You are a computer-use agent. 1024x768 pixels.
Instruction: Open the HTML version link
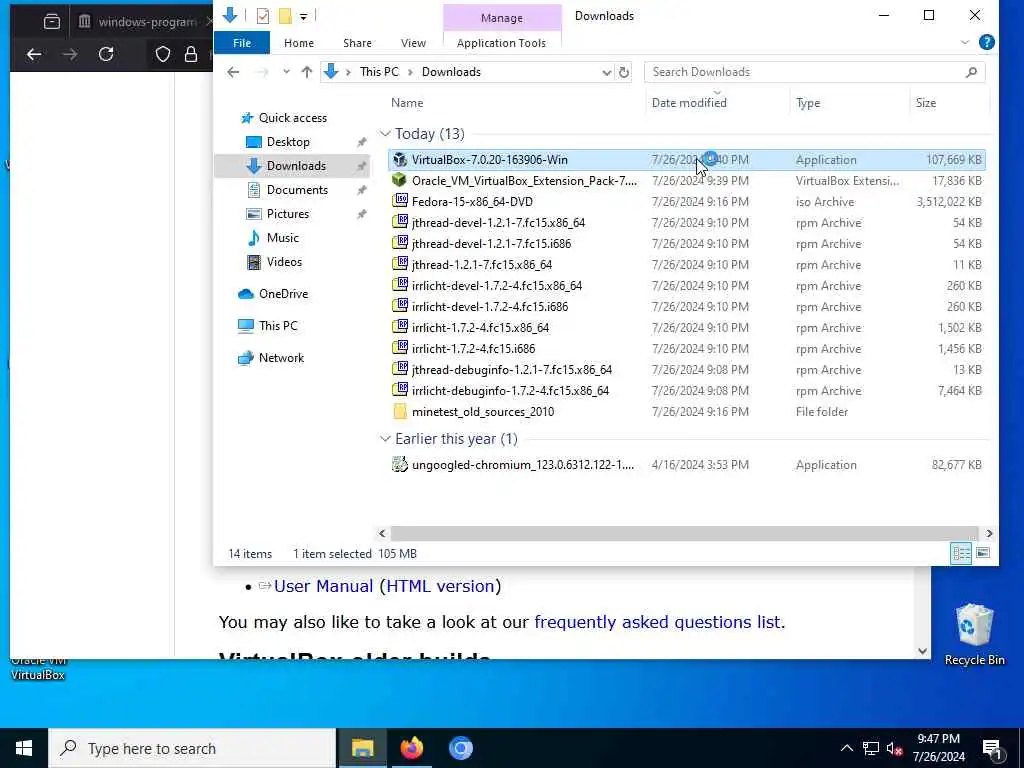(x=440, y=586)
